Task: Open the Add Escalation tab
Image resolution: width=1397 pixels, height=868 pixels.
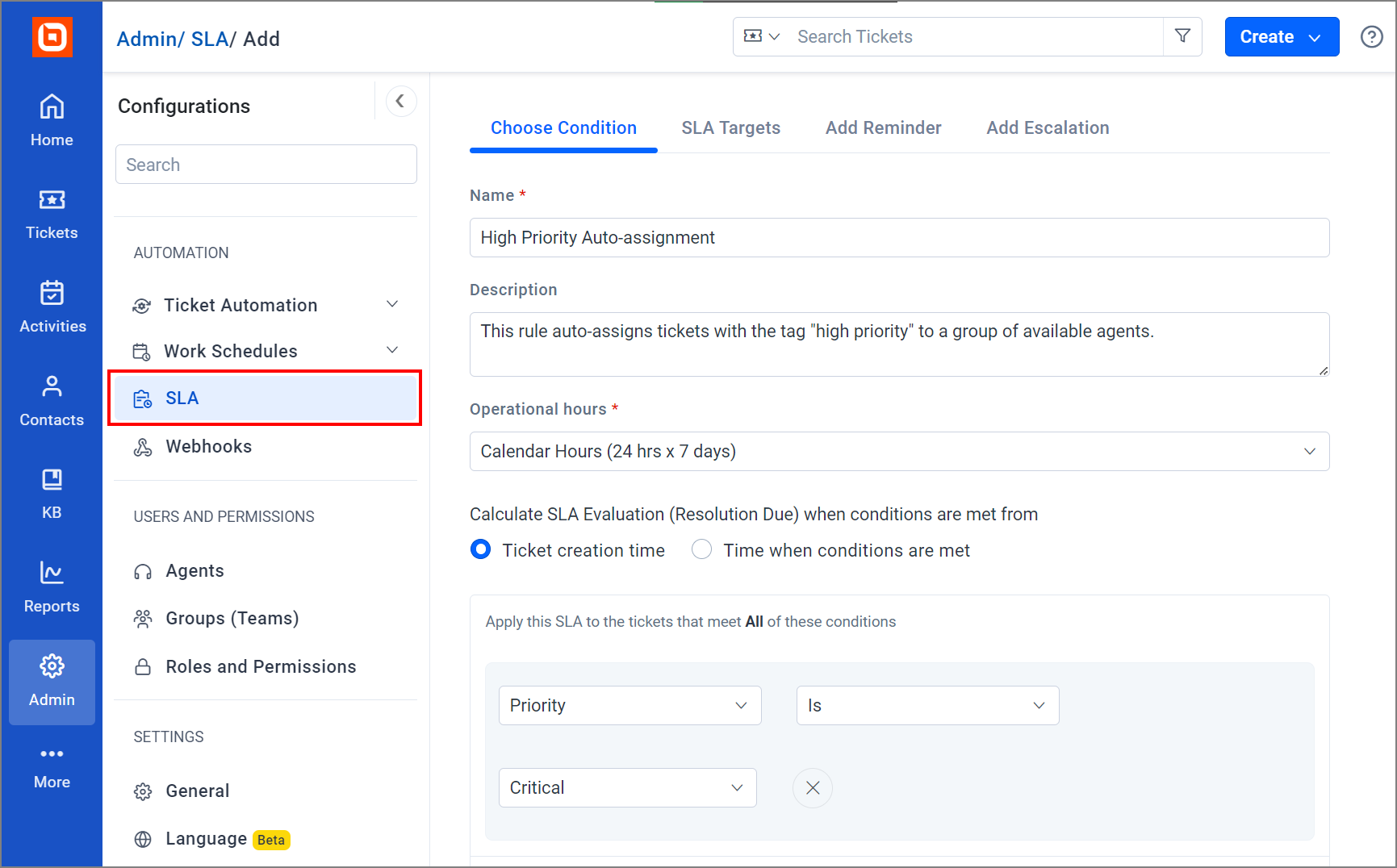Action: tap(1048, 127)
